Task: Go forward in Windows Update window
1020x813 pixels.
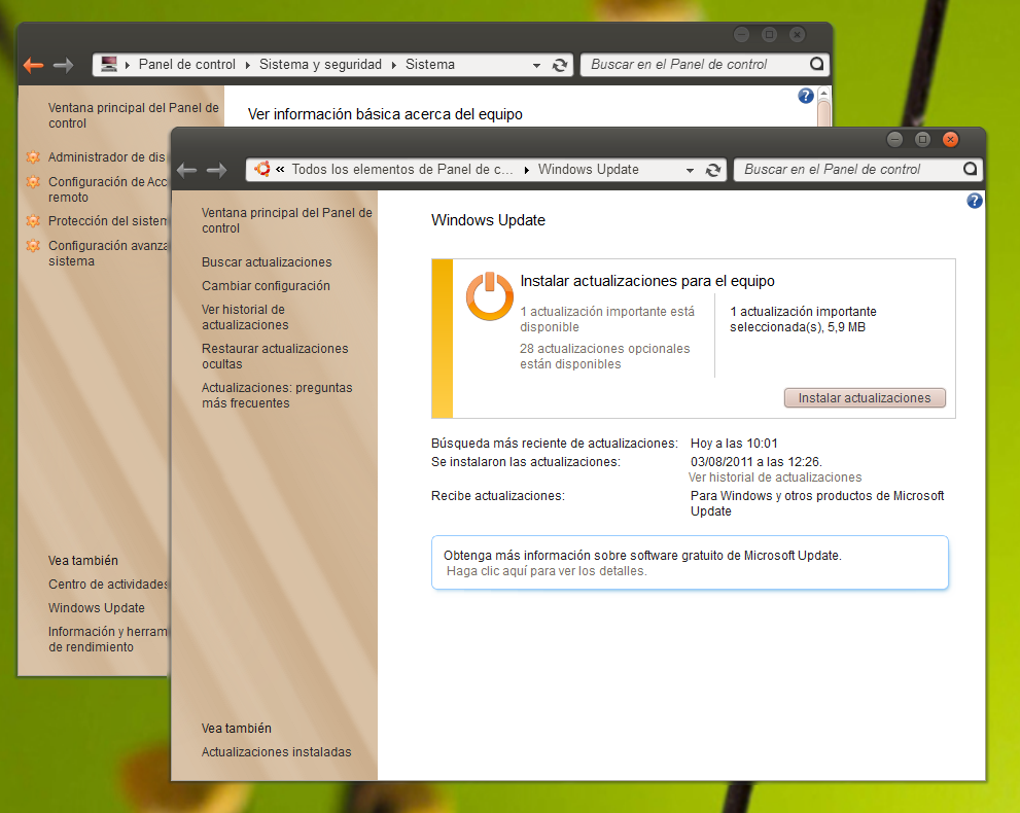Action: [x=217, y=170]
